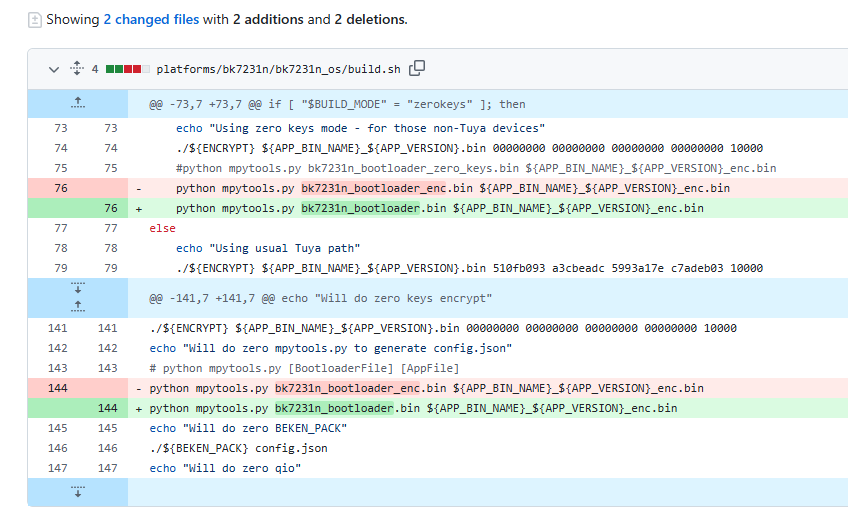This screenshot has height=513, width=848.
Task: Click added line number 144 in green
Action: pos(110,408)
